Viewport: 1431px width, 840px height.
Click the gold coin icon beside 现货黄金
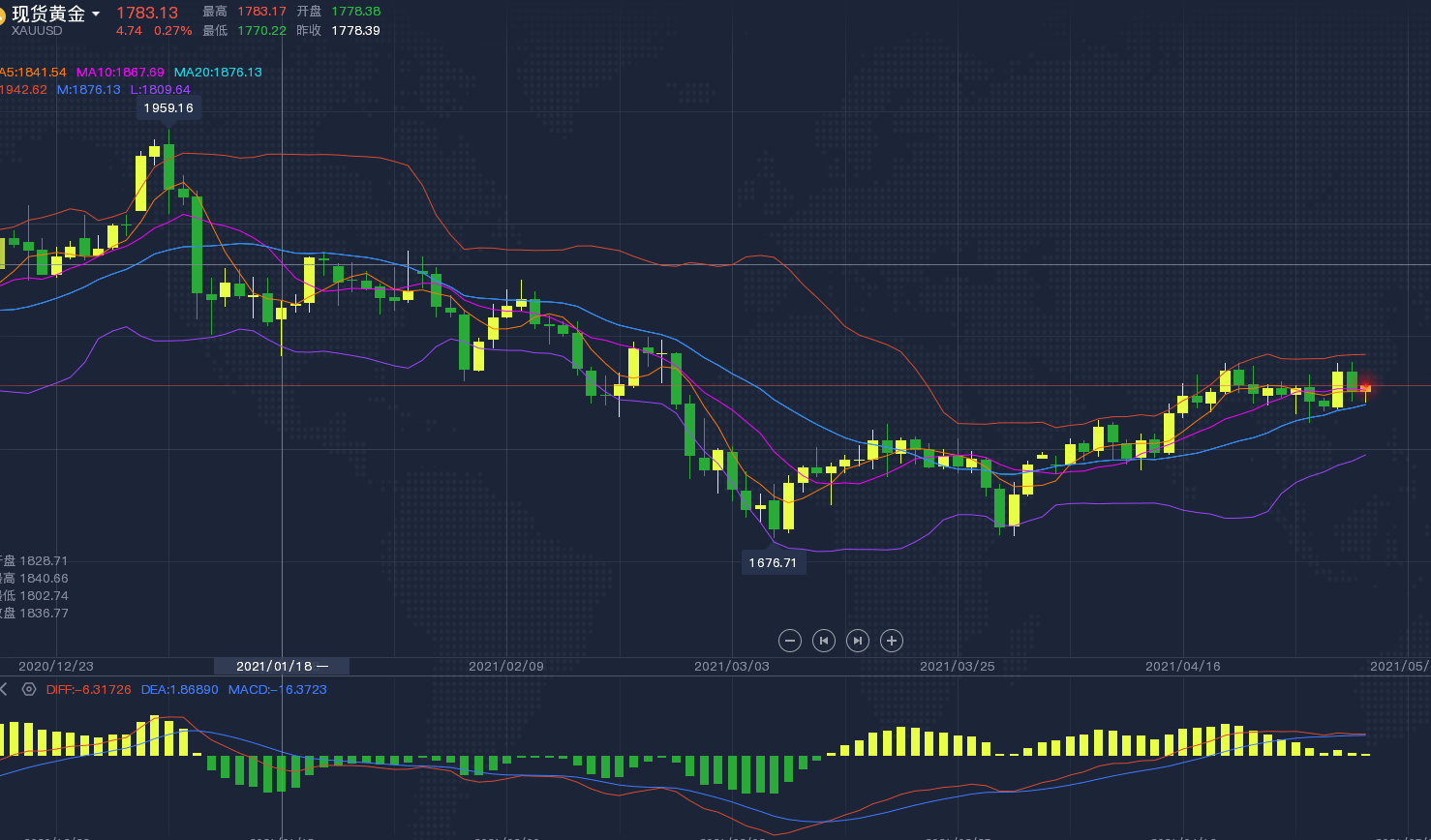point(2,16)
